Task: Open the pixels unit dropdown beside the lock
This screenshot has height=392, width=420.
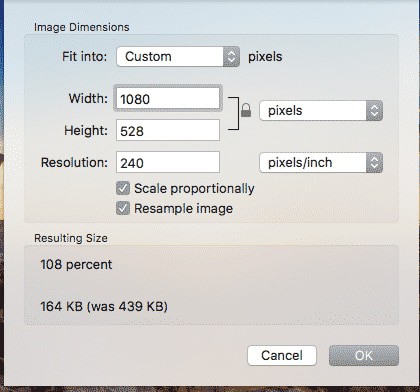Action: tap(321, 111)
